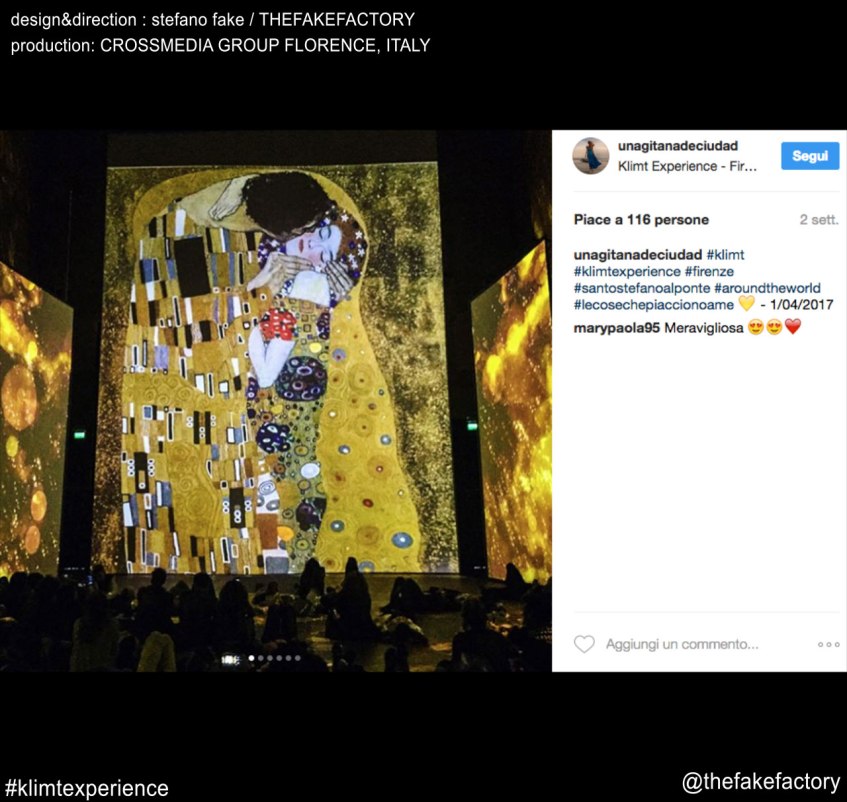Click the Aggiungi un commento field
The width and height of the screenshot is (847, 802).
pos(682,644)
